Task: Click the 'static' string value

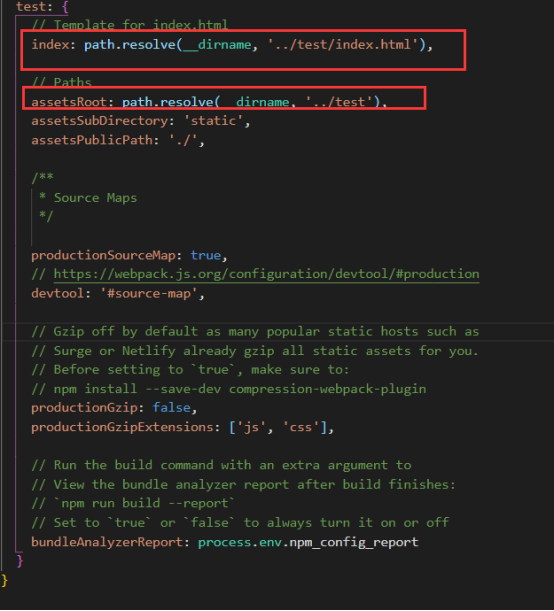Action: tap(213, 121)
